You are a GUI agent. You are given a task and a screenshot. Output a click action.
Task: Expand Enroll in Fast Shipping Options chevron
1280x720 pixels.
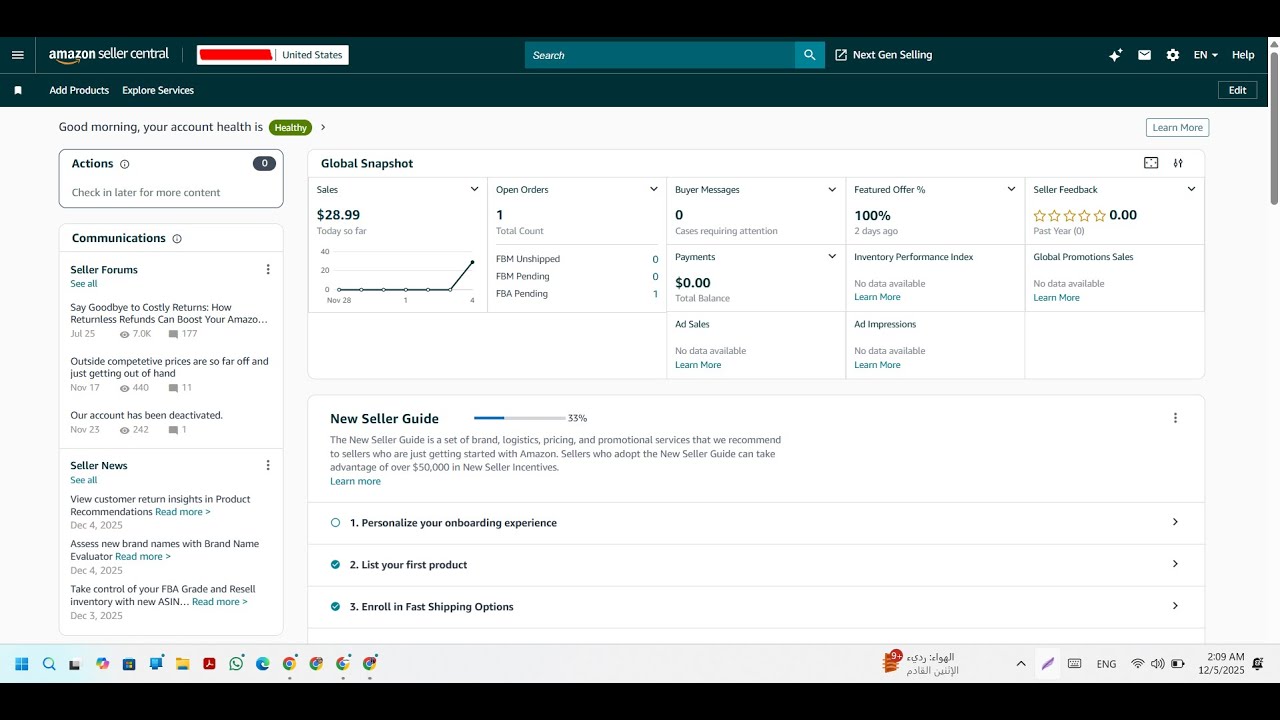coord(1175,606)
